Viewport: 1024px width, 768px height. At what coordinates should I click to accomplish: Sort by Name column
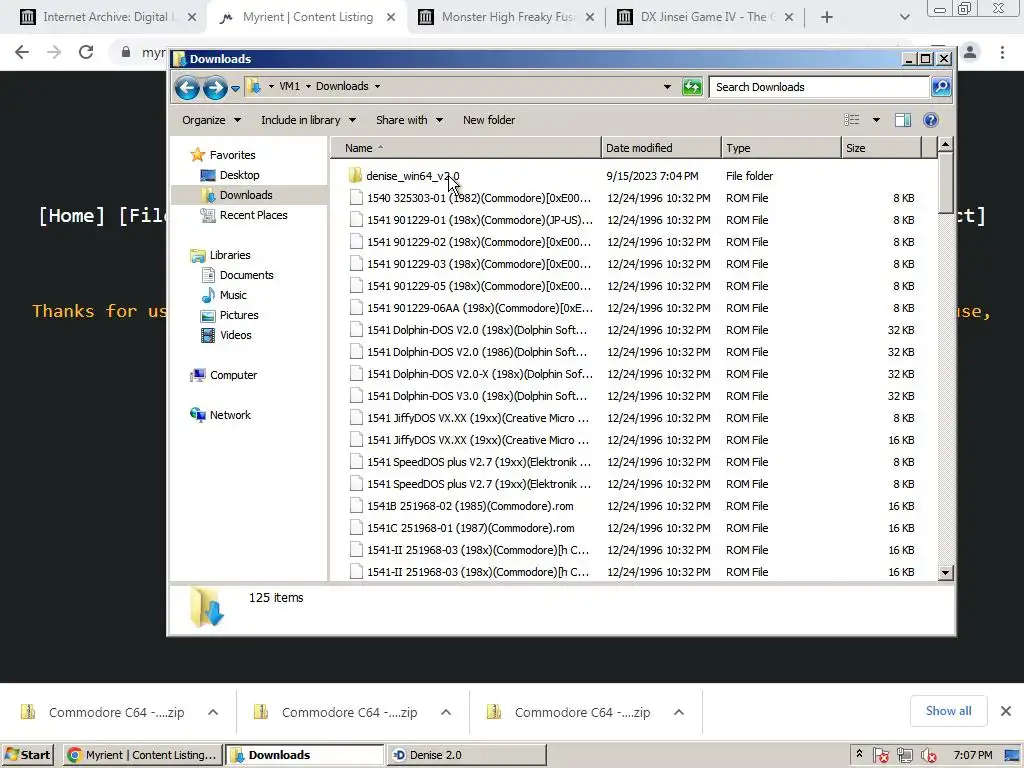(x=466, y=148)
